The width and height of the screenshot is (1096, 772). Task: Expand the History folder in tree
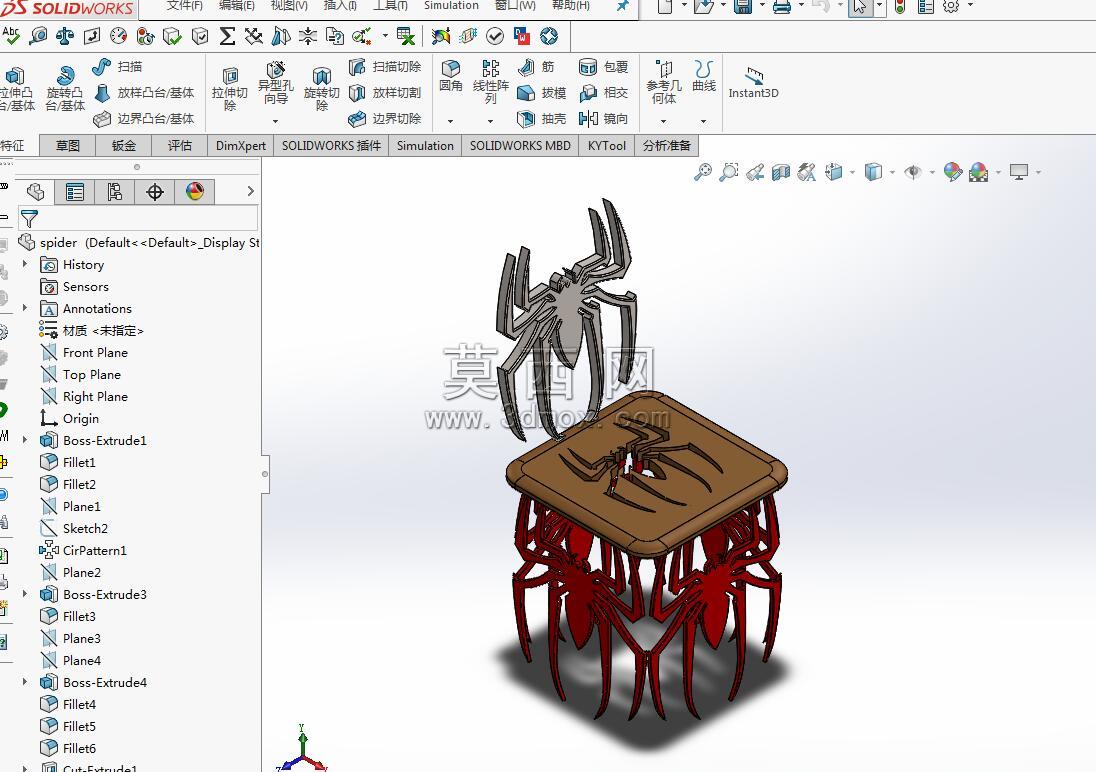click(25, 264)
